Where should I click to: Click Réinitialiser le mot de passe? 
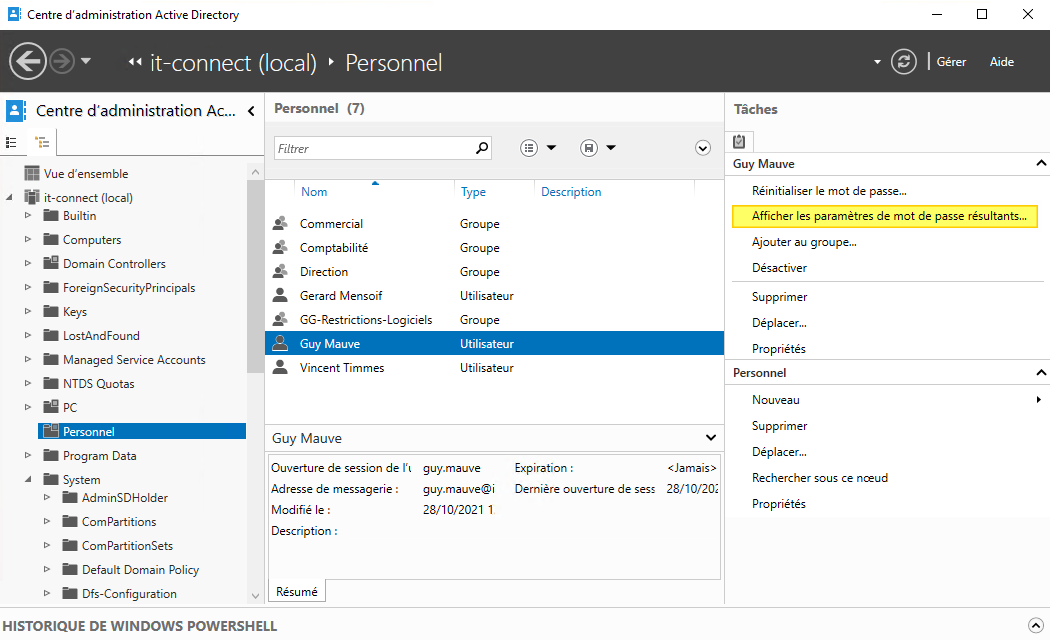(x=830, y=190)
